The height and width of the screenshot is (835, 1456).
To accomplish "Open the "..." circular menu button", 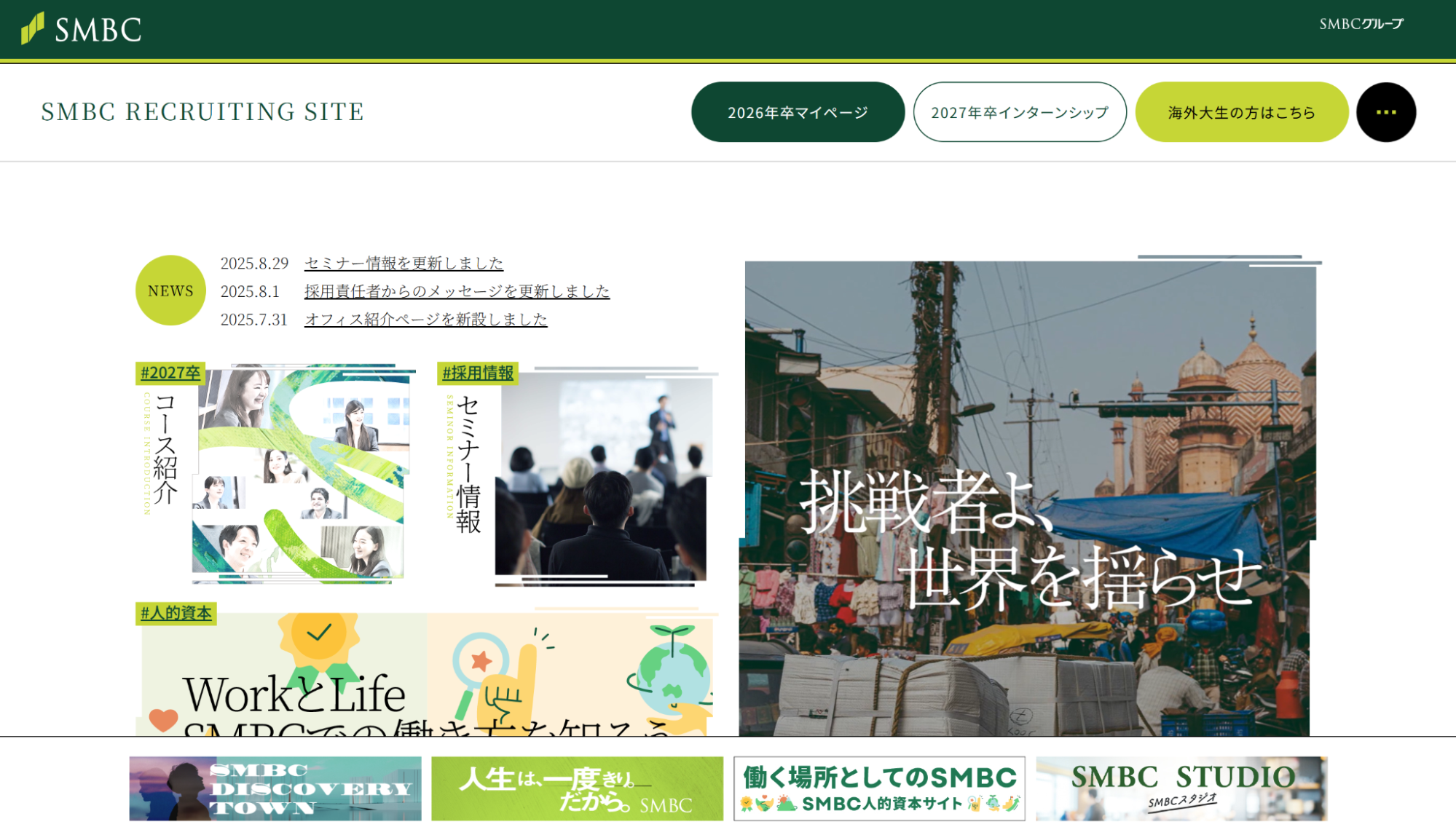I will coord(1385,111).
